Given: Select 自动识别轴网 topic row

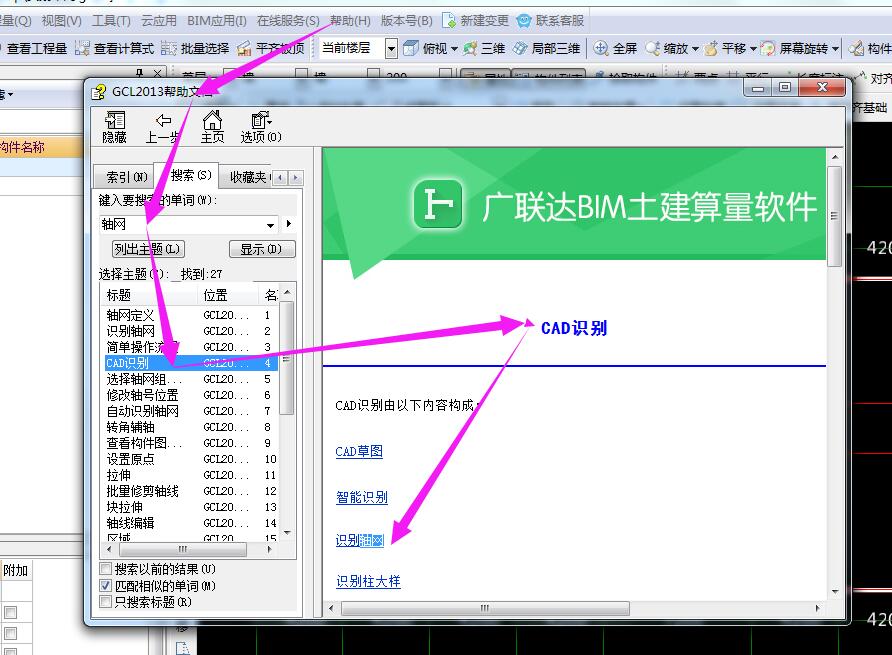Looking at the screenshot, I should pos(191,411).
